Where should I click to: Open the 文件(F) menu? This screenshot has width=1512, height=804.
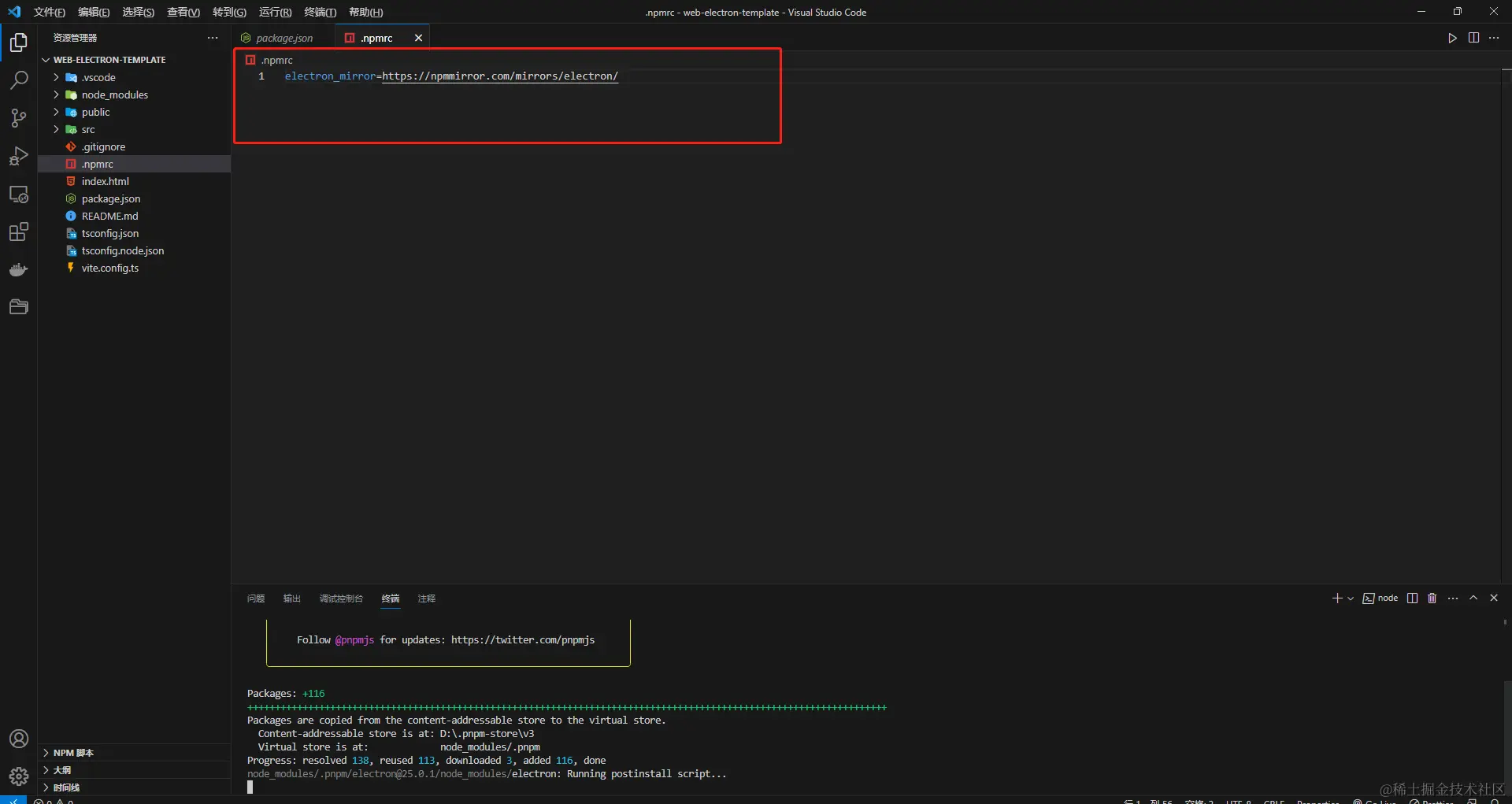(49, 12)
